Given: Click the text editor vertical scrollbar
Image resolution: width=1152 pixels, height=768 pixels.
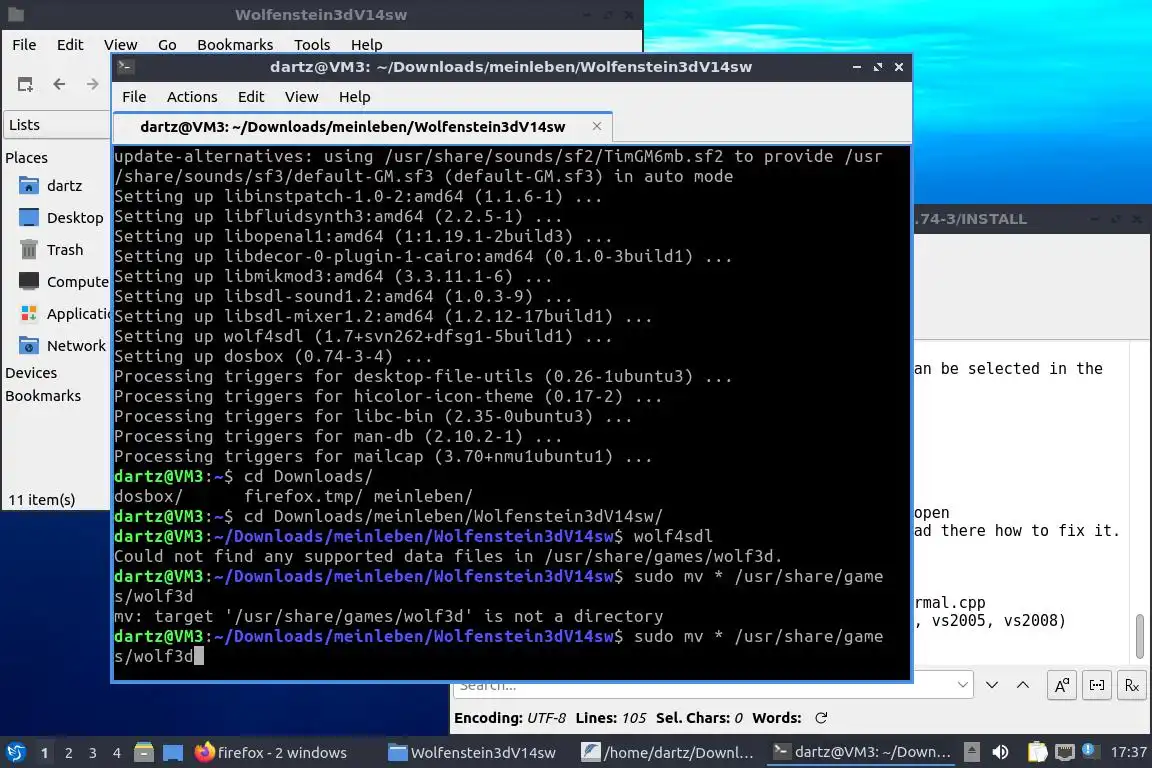Looking at the screenshot, I should click(x=1140, y=636).
